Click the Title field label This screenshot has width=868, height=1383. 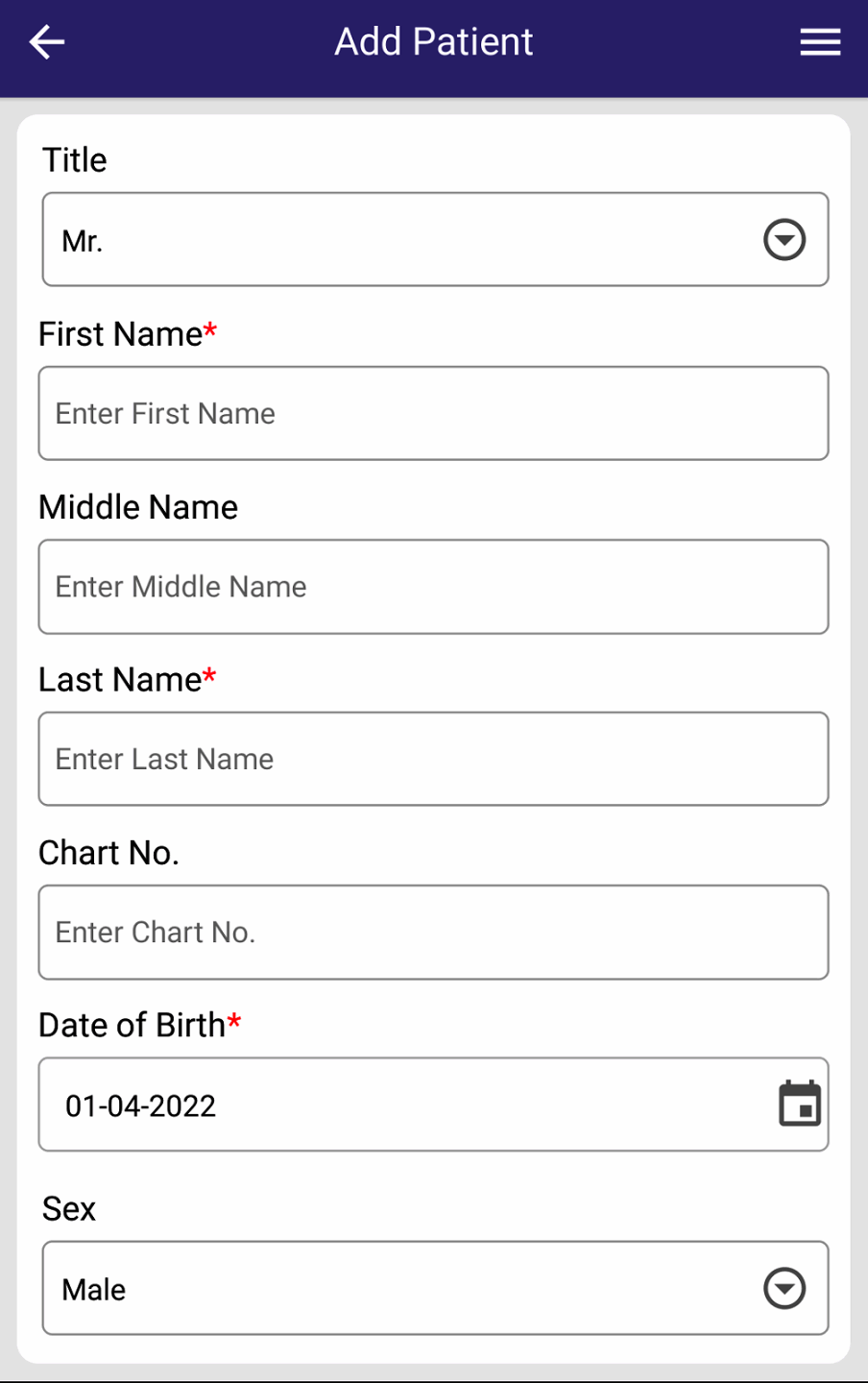pyautogui.click(x=75, y=160)
